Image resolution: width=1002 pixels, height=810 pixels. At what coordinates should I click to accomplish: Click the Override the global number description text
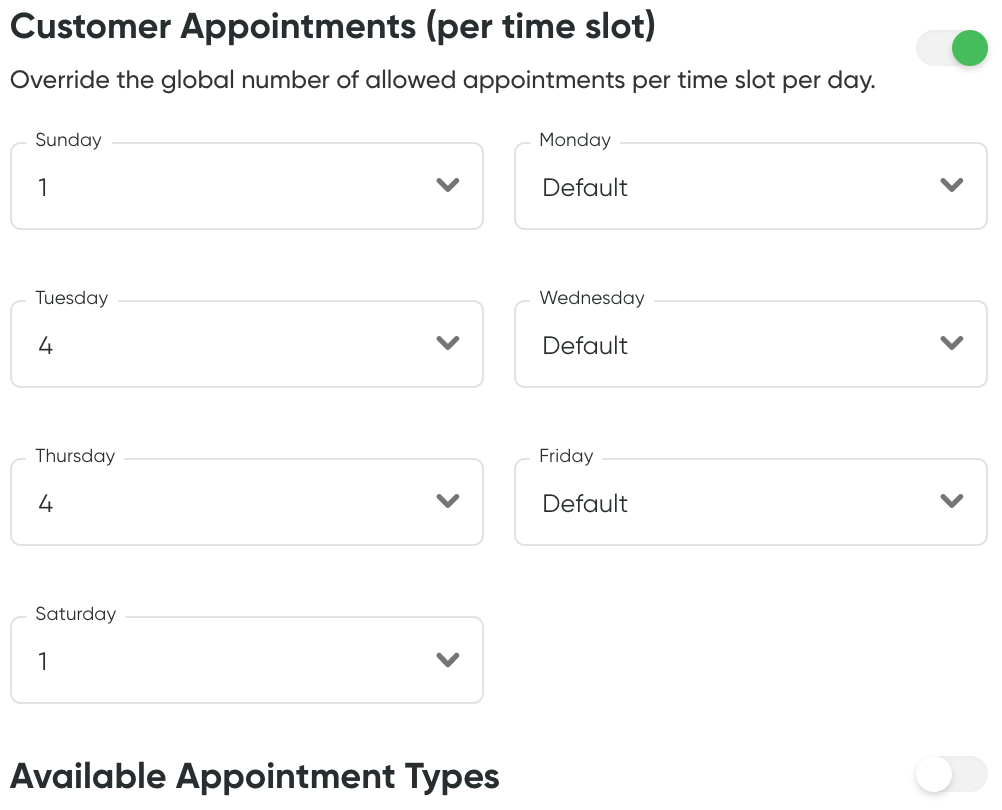click(x=443, y=80)
